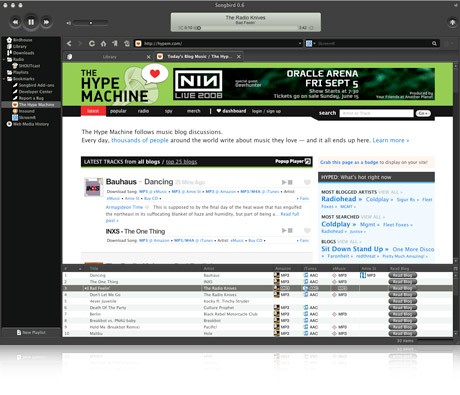Collapse the Radio tree node
Screen dimensions: 460x395
point(4,59)
